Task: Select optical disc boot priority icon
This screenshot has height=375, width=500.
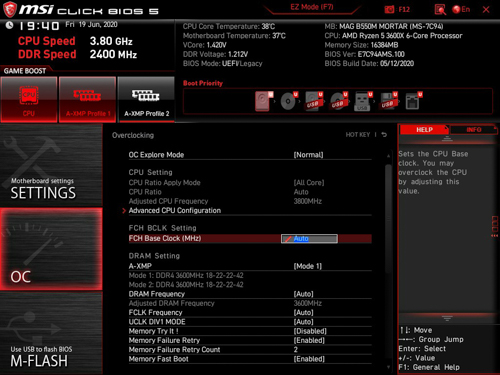Action: pyautogui.click(x=289, y=101)
